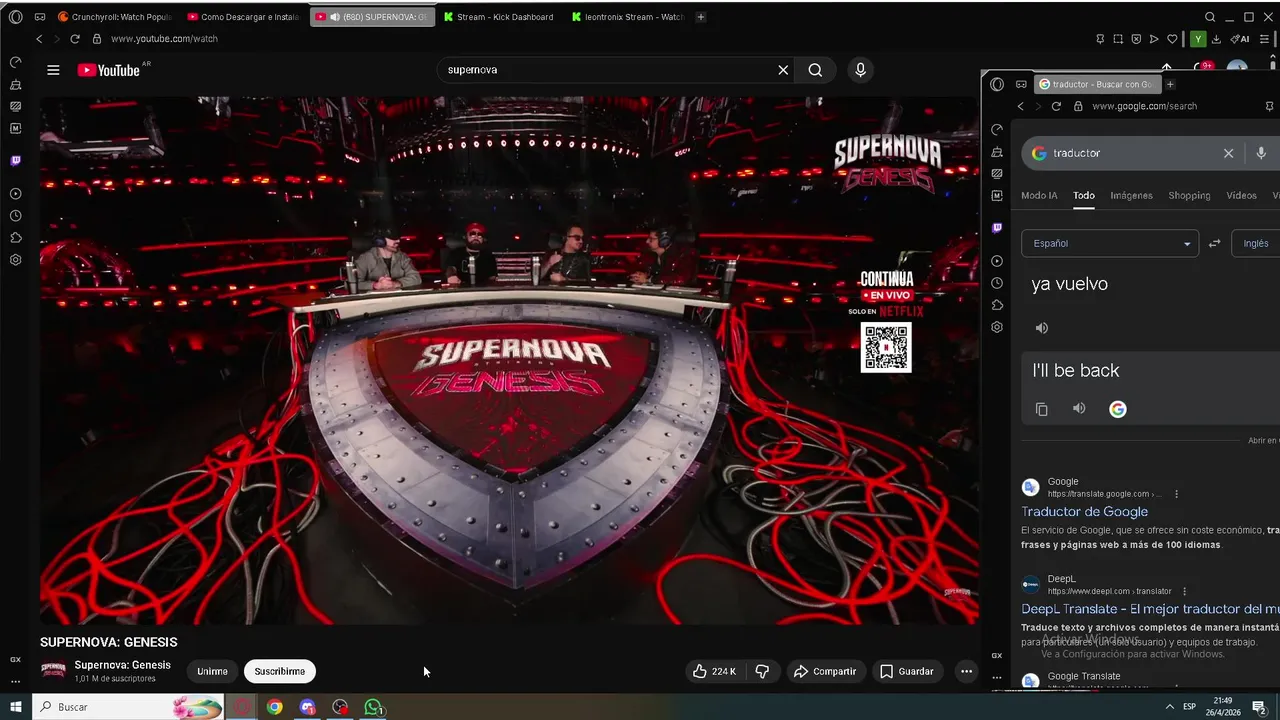Listen to translated text I'll be back
This screenshot has width=1280, height=720.
coord(1079,408)
